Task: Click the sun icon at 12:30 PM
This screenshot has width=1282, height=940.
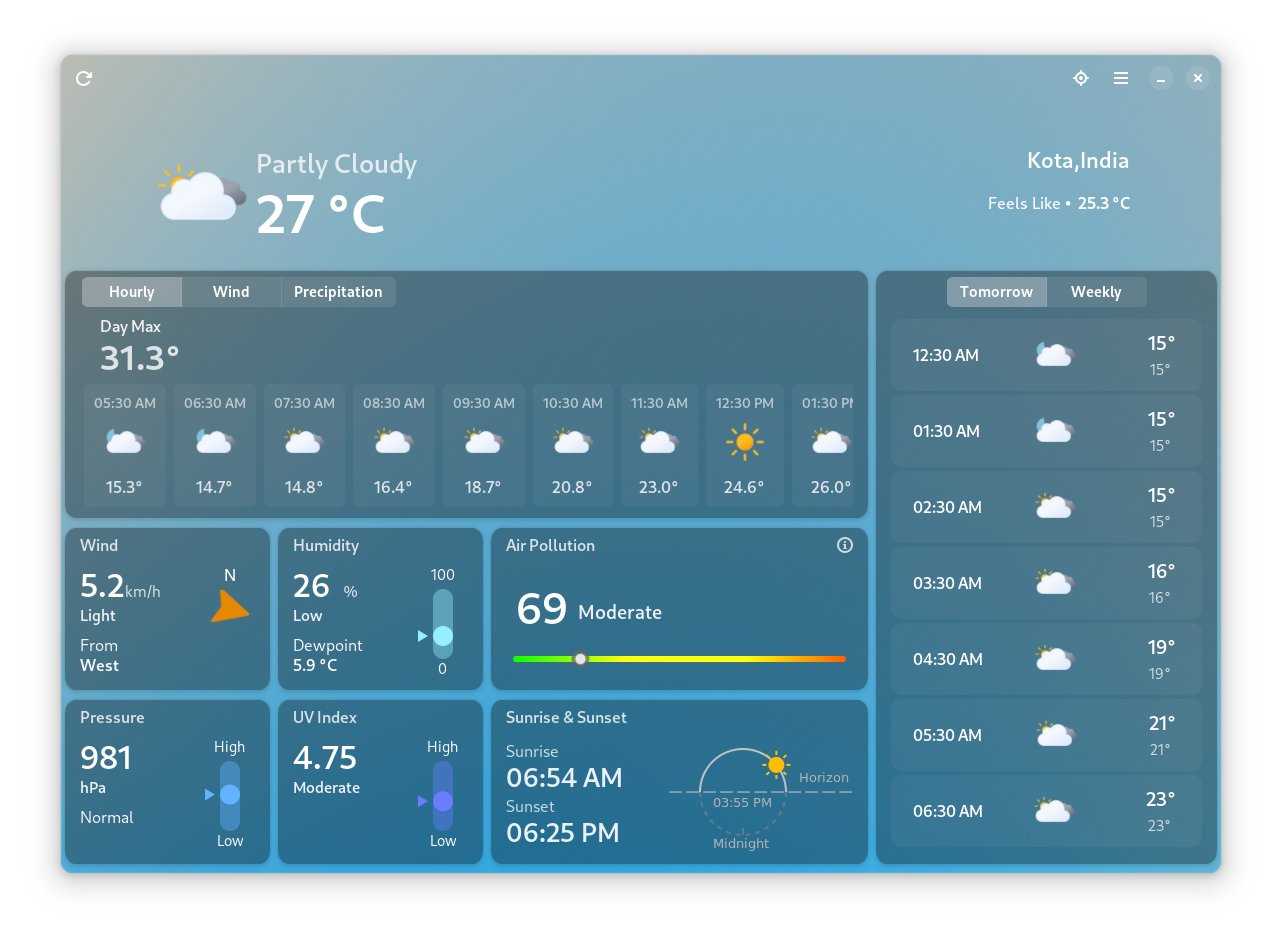Action: pos(745,441)
